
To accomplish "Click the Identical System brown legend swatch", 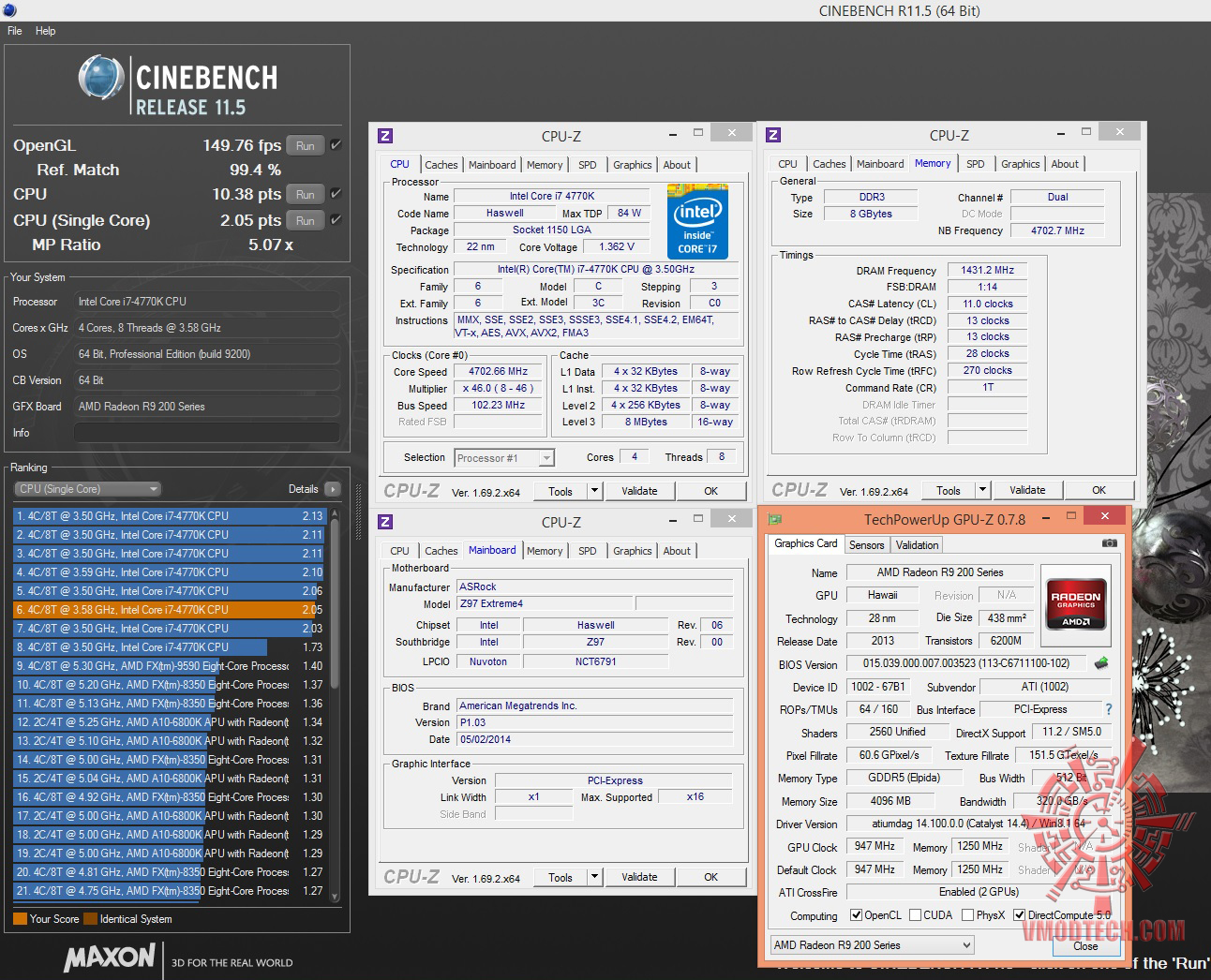I will [x=90, y=919].
